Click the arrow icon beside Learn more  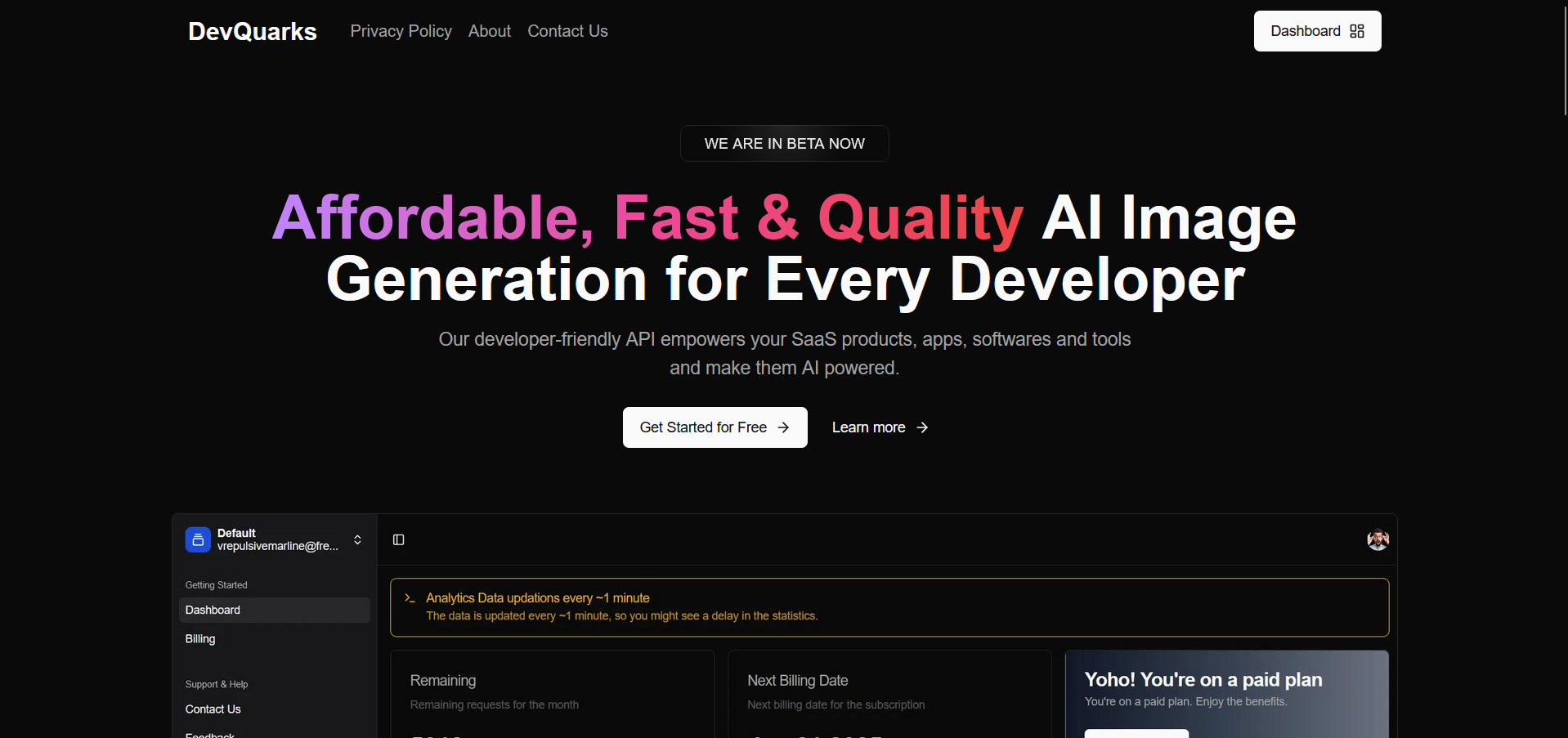point(922,427)
